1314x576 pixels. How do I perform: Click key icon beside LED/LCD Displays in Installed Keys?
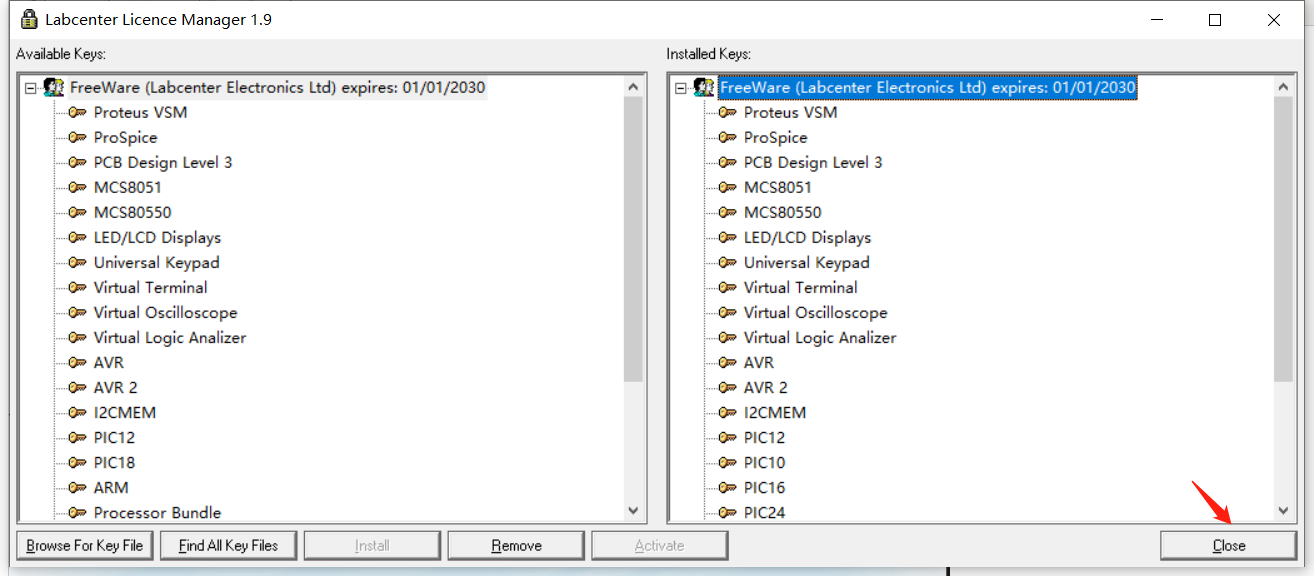tap(727, 237)
